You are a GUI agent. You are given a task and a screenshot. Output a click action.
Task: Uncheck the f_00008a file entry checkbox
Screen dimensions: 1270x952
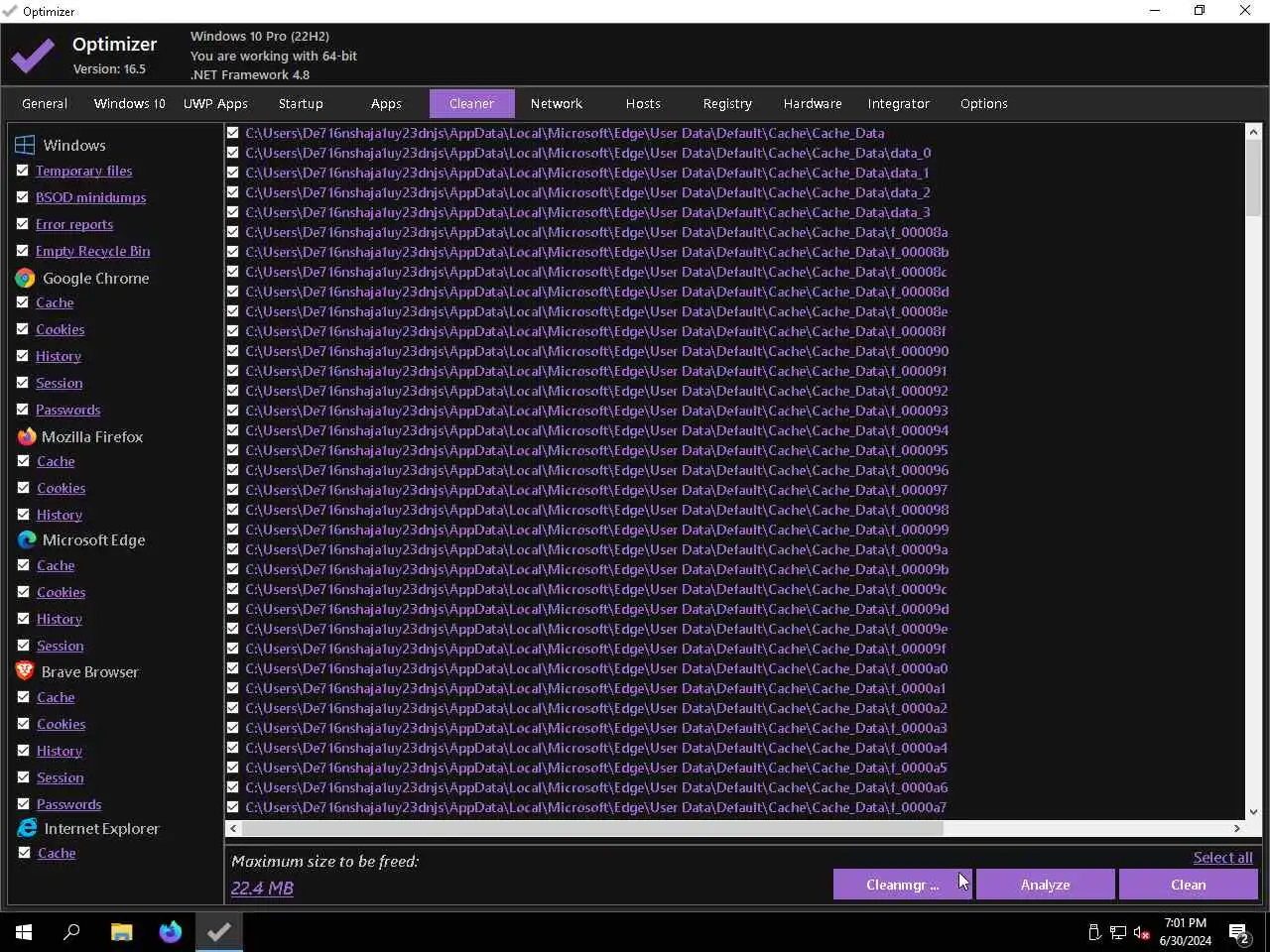coord(232,232)
